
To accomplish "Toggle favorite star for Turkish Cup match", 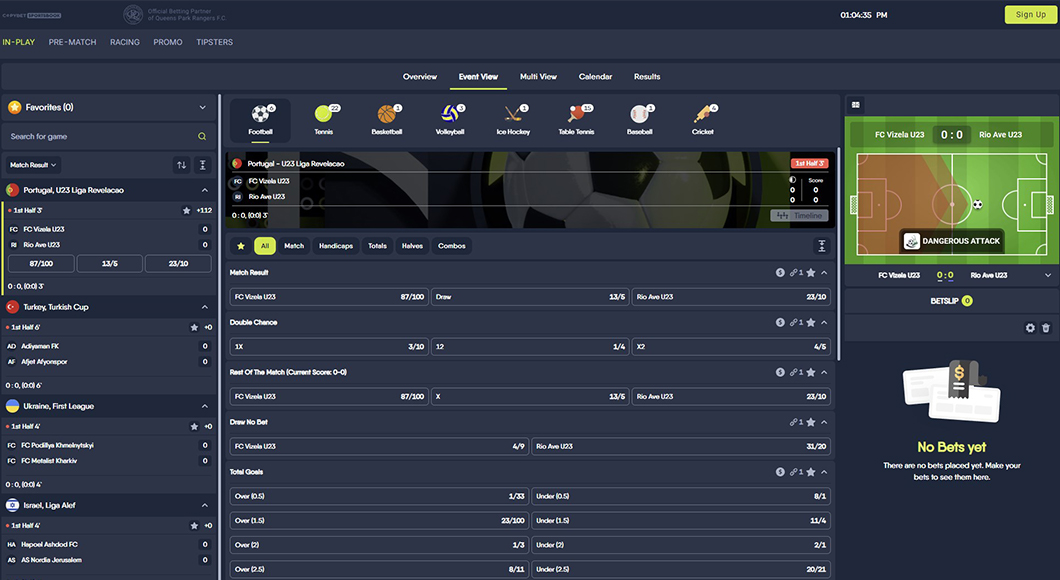I will (x=195, y=327).
